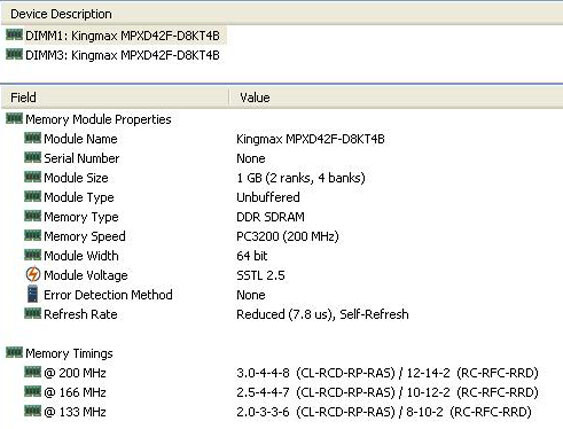Click the SSTL 2.5 value
This screenshot has width=563, height=429.
point(260,275)
